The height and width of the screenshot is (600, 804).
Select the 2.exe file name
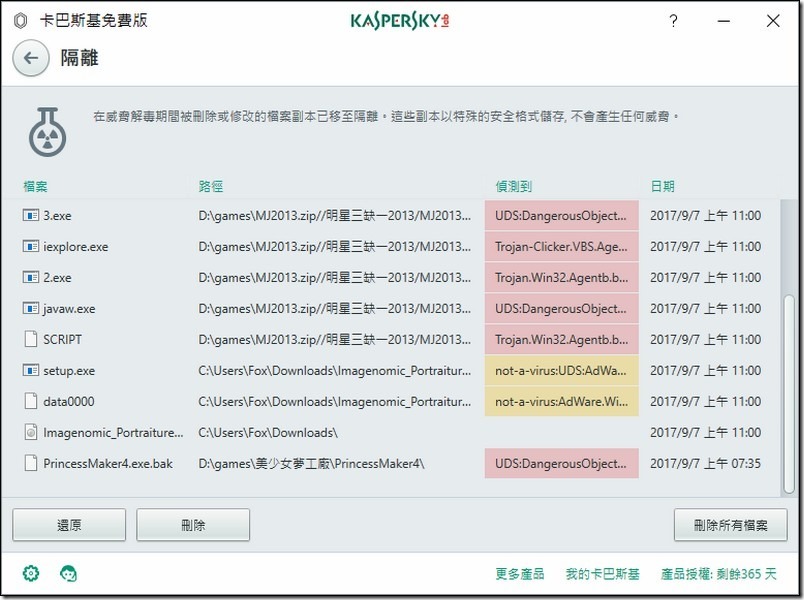click(x=57, y=277)
